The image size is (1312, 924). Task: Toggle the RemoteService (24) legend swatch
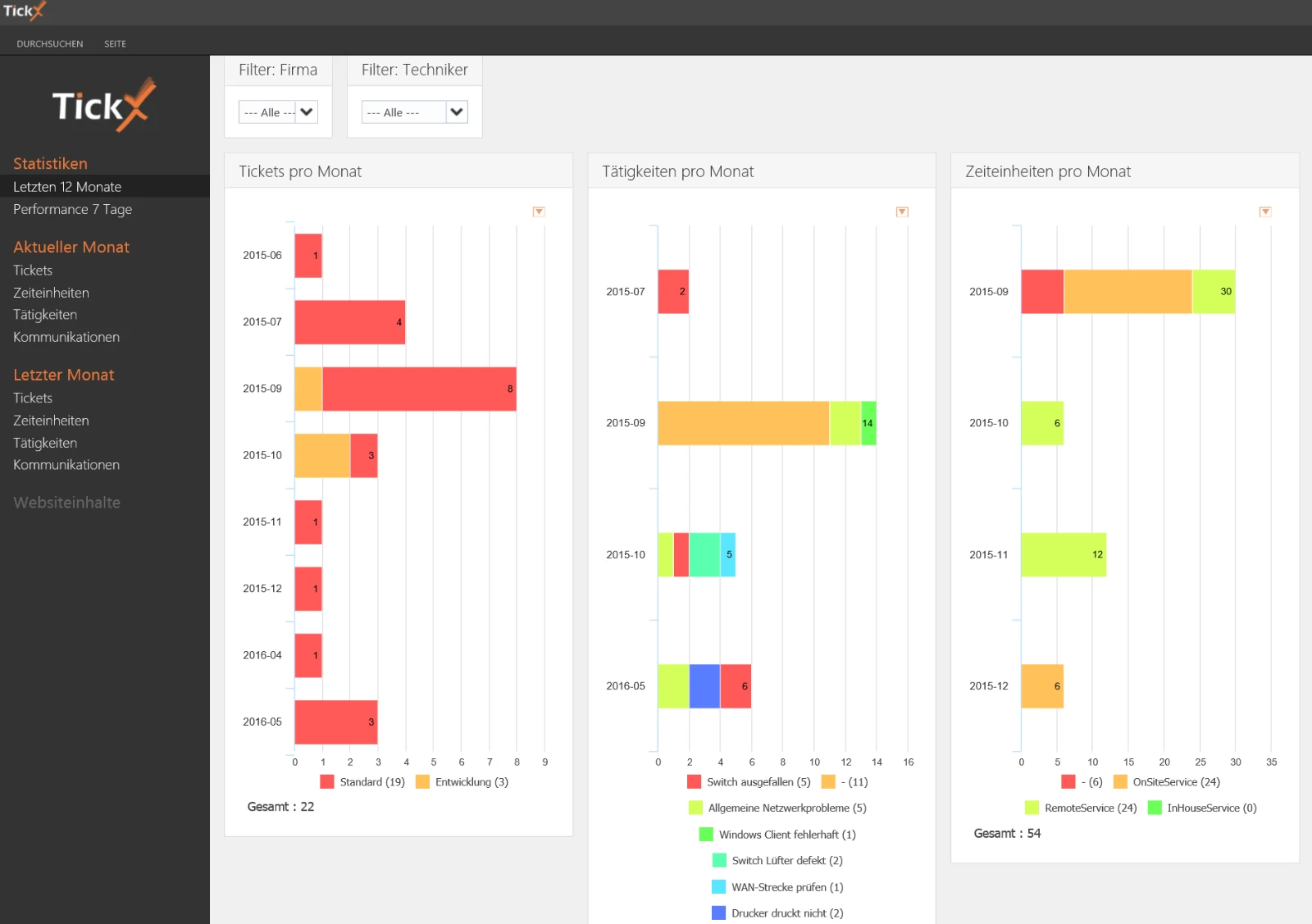coord(1032,808)
